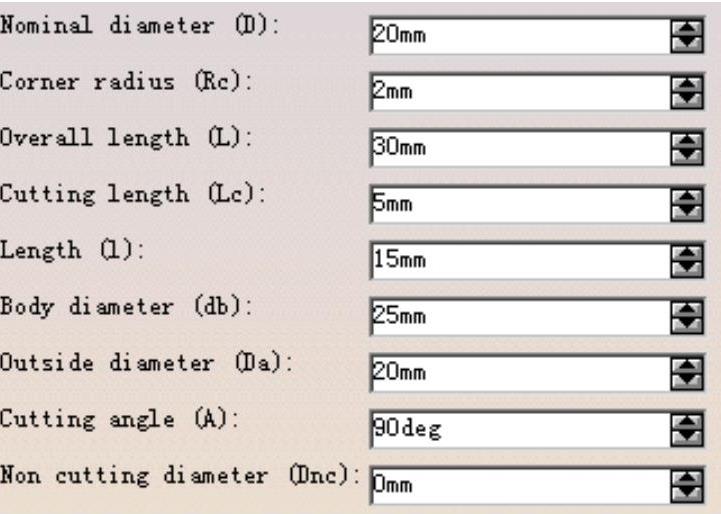
Task: Click the Non cutting diameter (Dnc) field
Action: 520,487
